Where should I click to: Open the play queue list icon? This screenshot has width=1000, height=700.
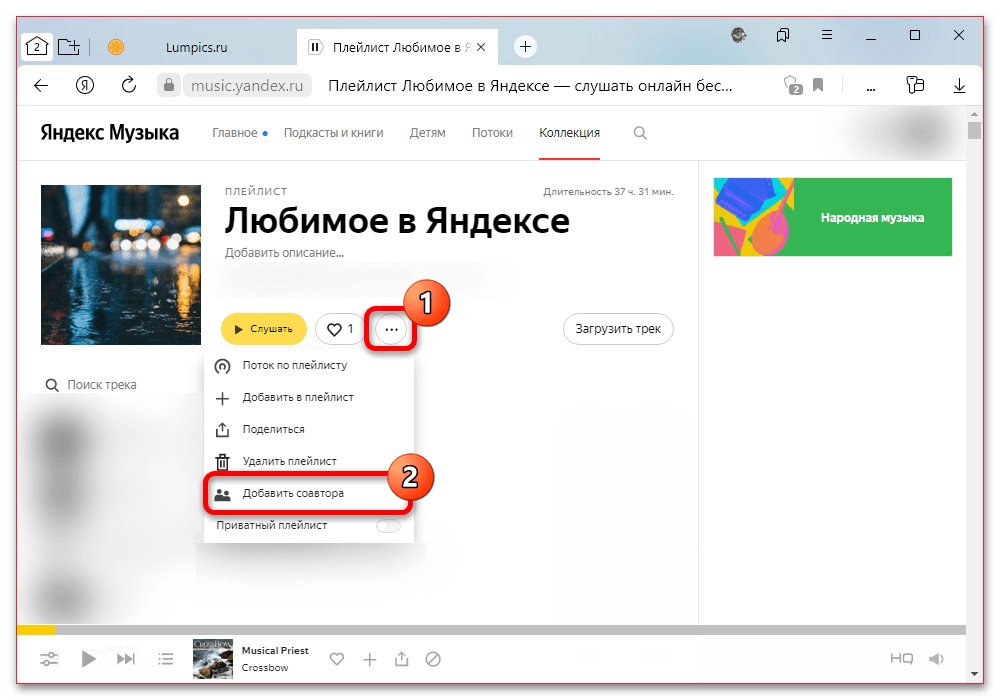(165, 659)
